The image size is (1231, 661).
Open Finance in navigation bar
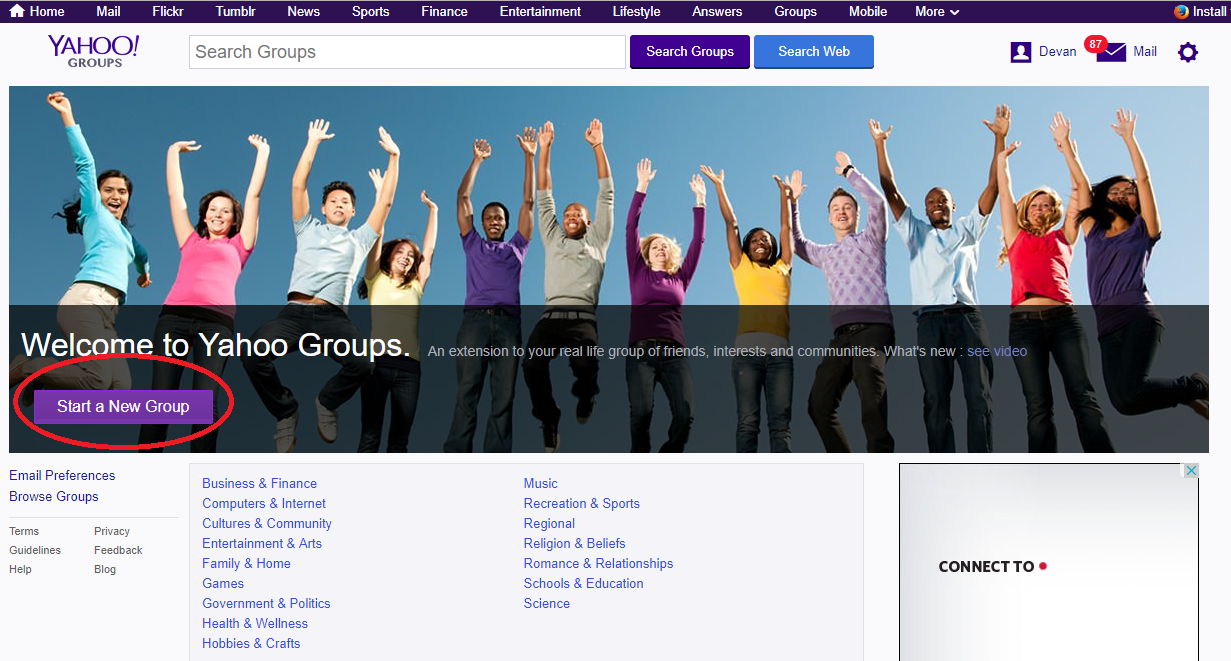[x=444, y=11]
